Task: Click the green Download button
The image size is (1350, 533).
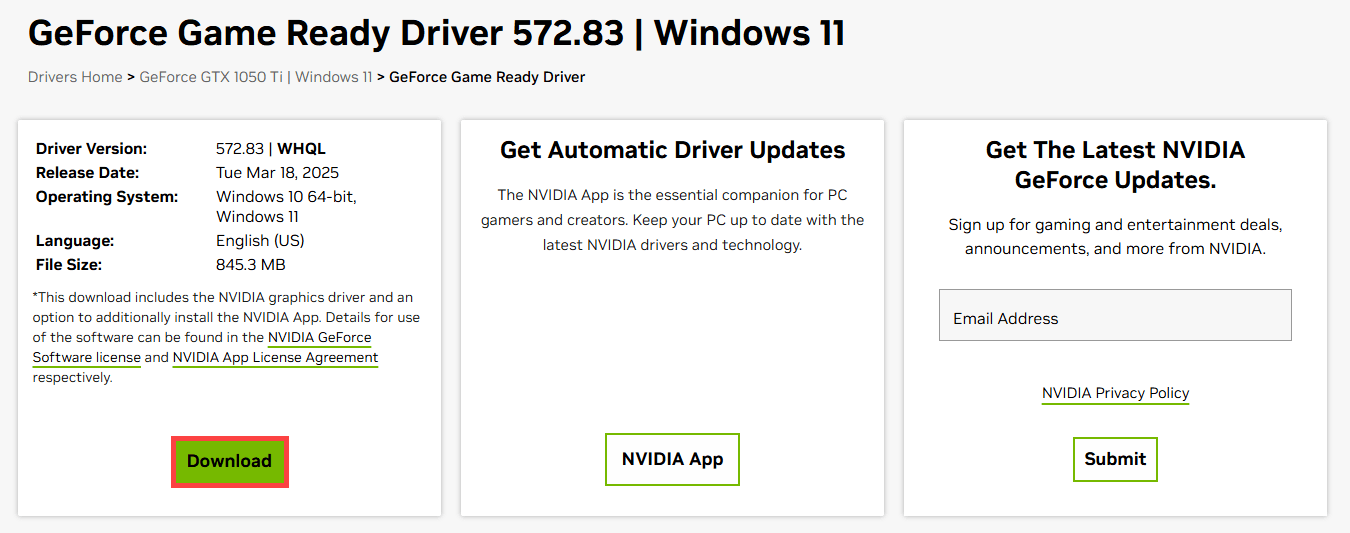Action: [229, 461]
